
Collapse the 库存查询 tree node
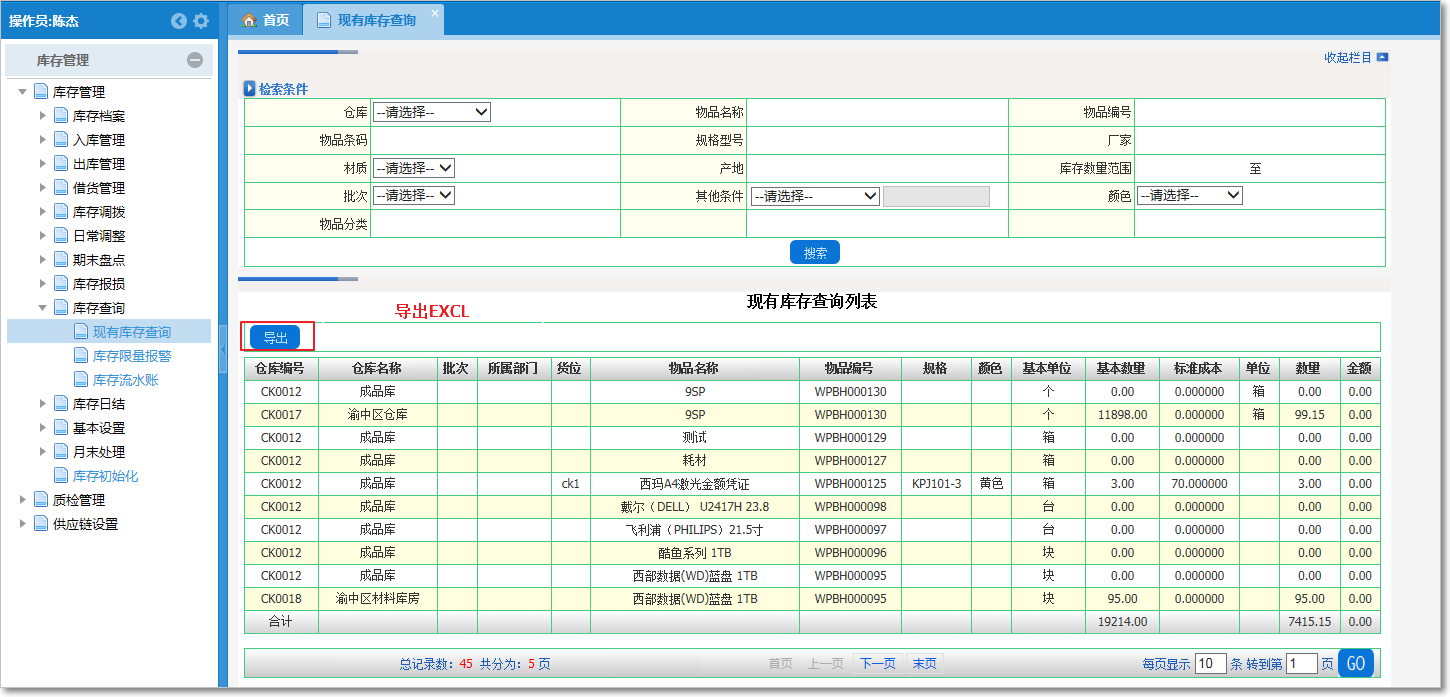(43, 308)
